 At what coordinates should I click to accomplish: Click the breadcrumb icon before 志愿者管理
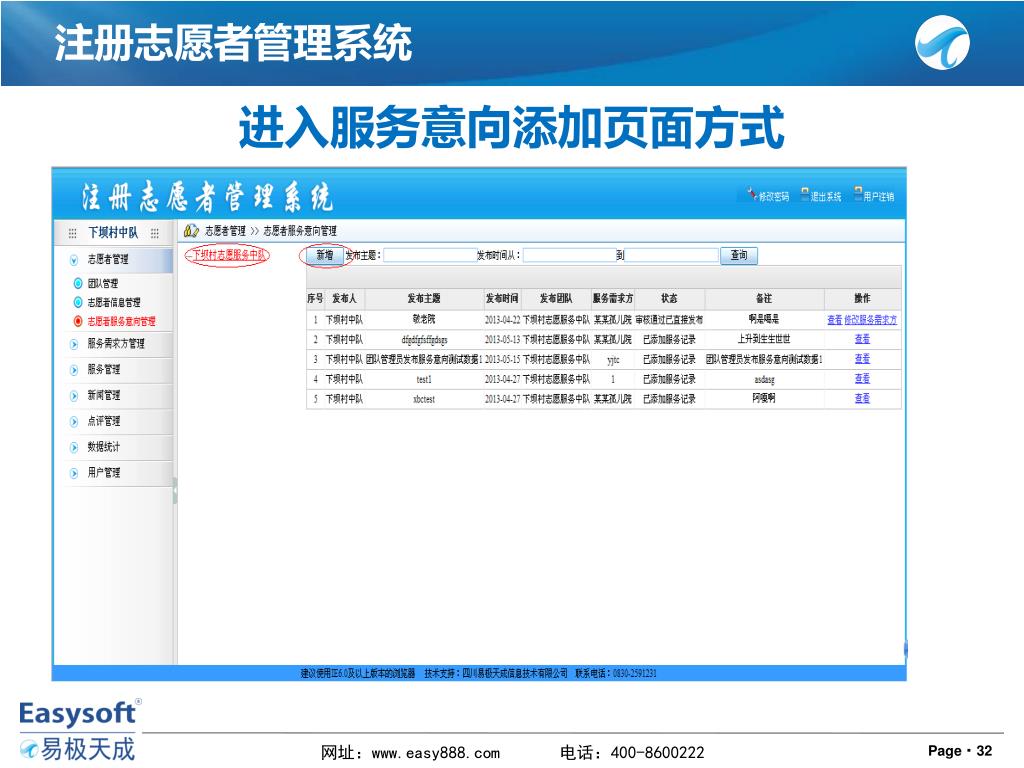tap(190, 231)
